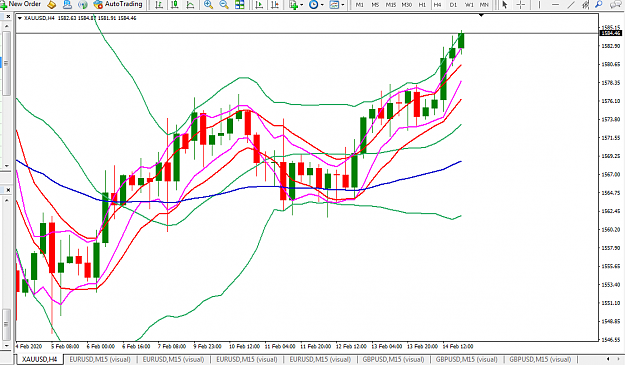Image resolution: width=625 pixels, height=365 pixels.
Task: Zoom in on the chart
Action: tap(208, 5)
